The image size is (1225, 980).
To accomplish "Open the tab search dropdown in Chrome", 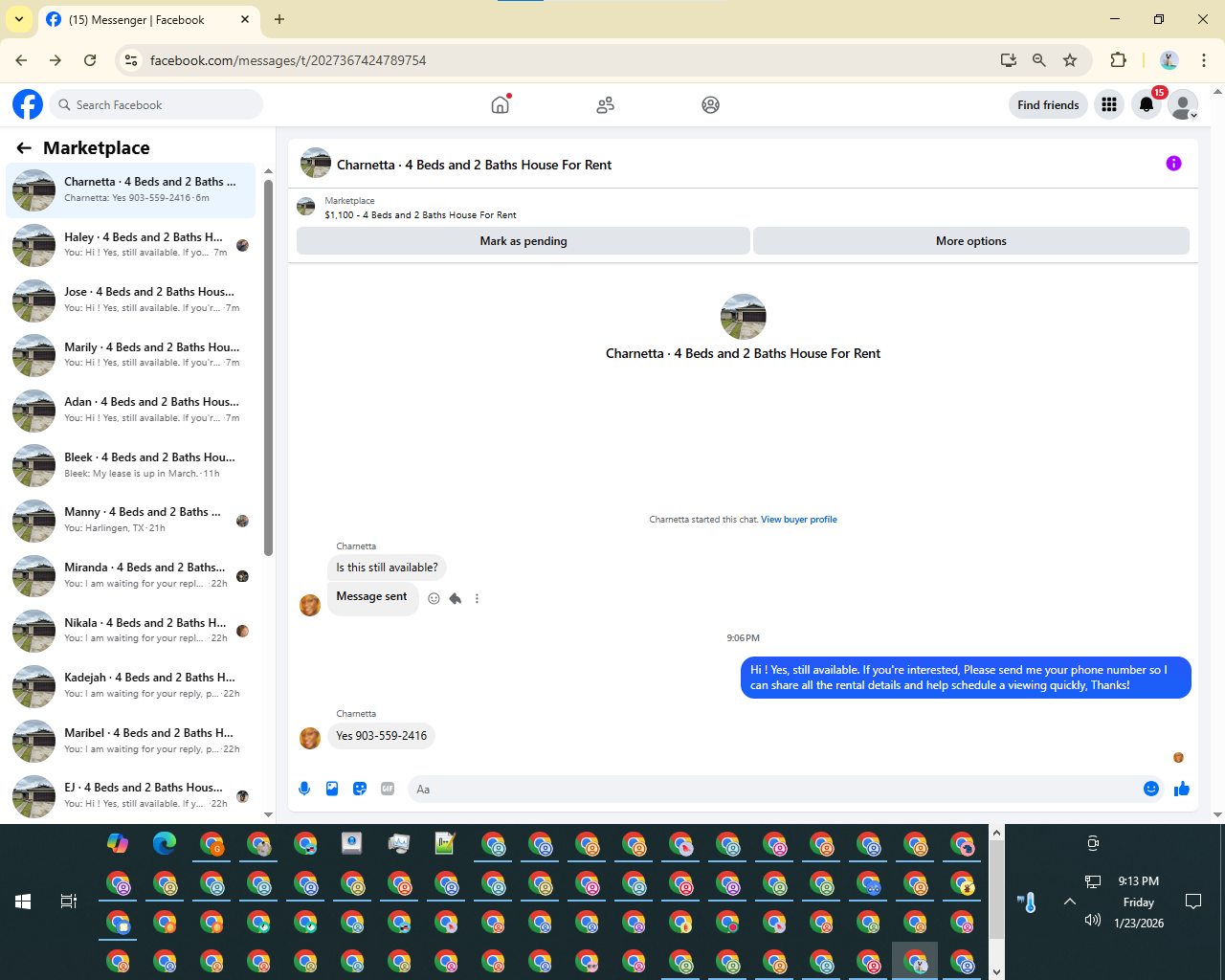I will (x=18, y=19).
